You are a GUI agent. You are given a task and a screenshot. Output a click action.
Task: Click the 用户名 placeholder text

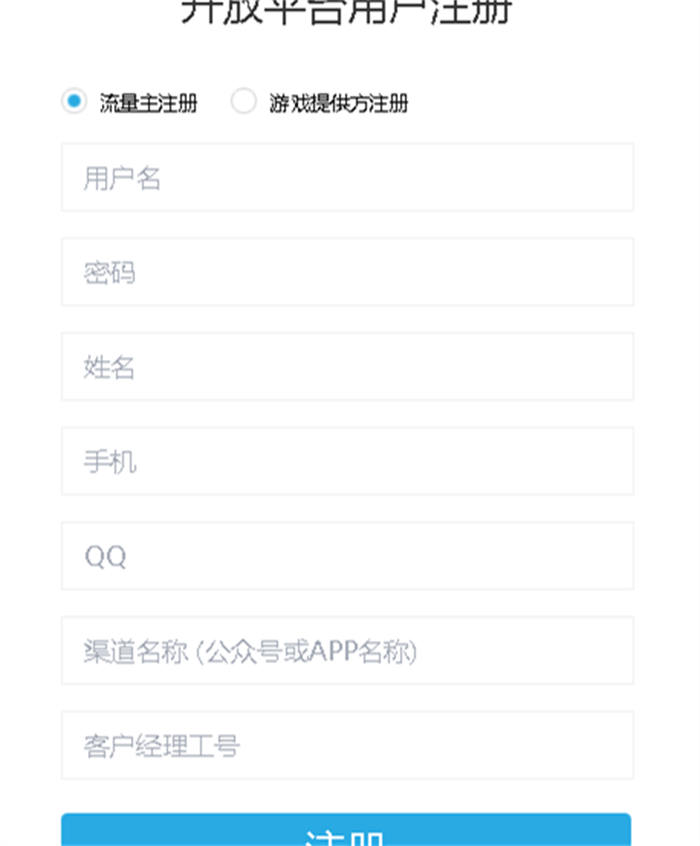122,178
